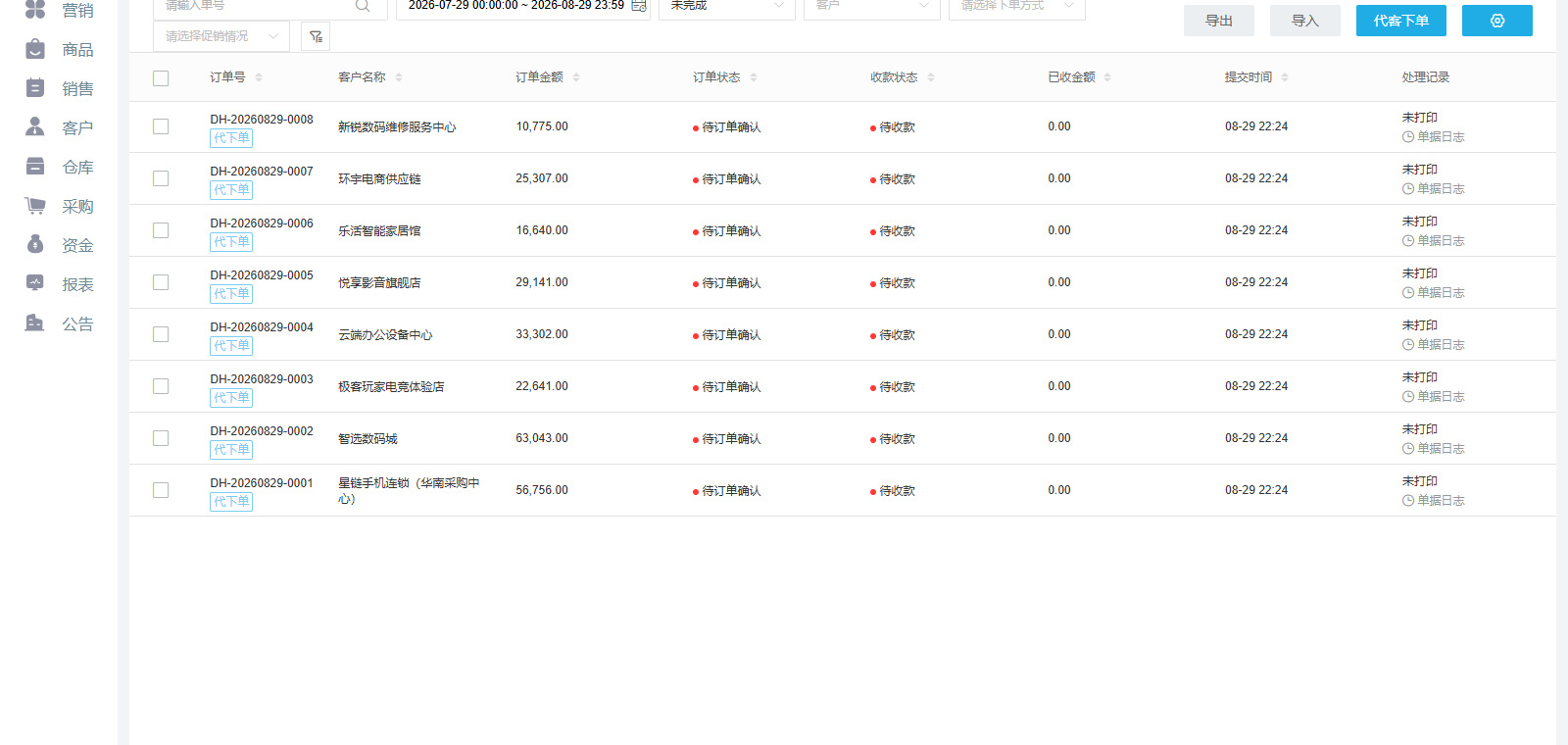Click the 导入 import button
The width and height of the screenshot is (1568, 745).
[x=1305, y=21]
